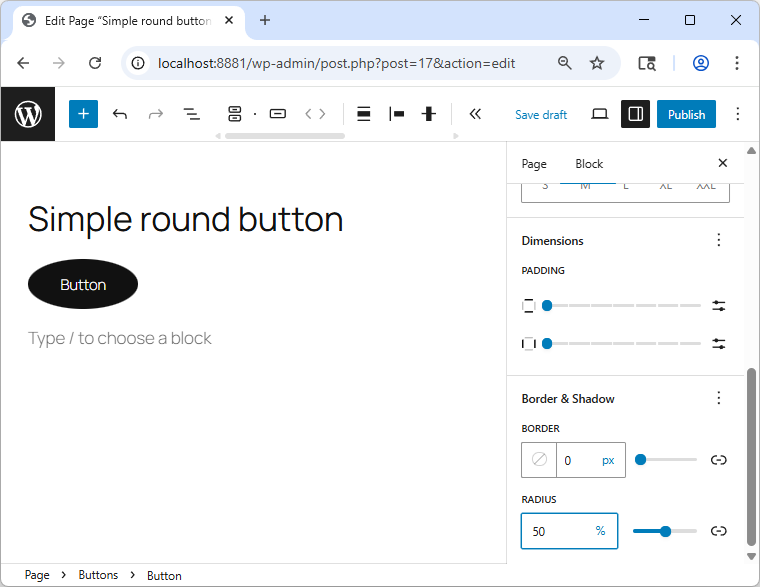Select the parent Buttons block icon

(235, 114)
